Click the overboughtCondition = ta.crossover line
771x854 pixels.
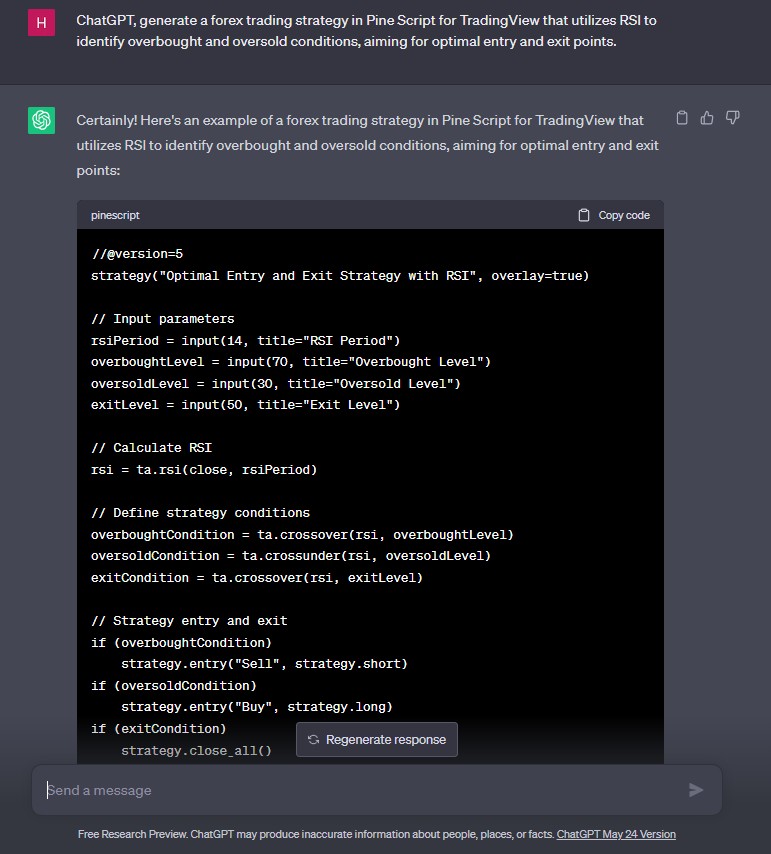302,534
